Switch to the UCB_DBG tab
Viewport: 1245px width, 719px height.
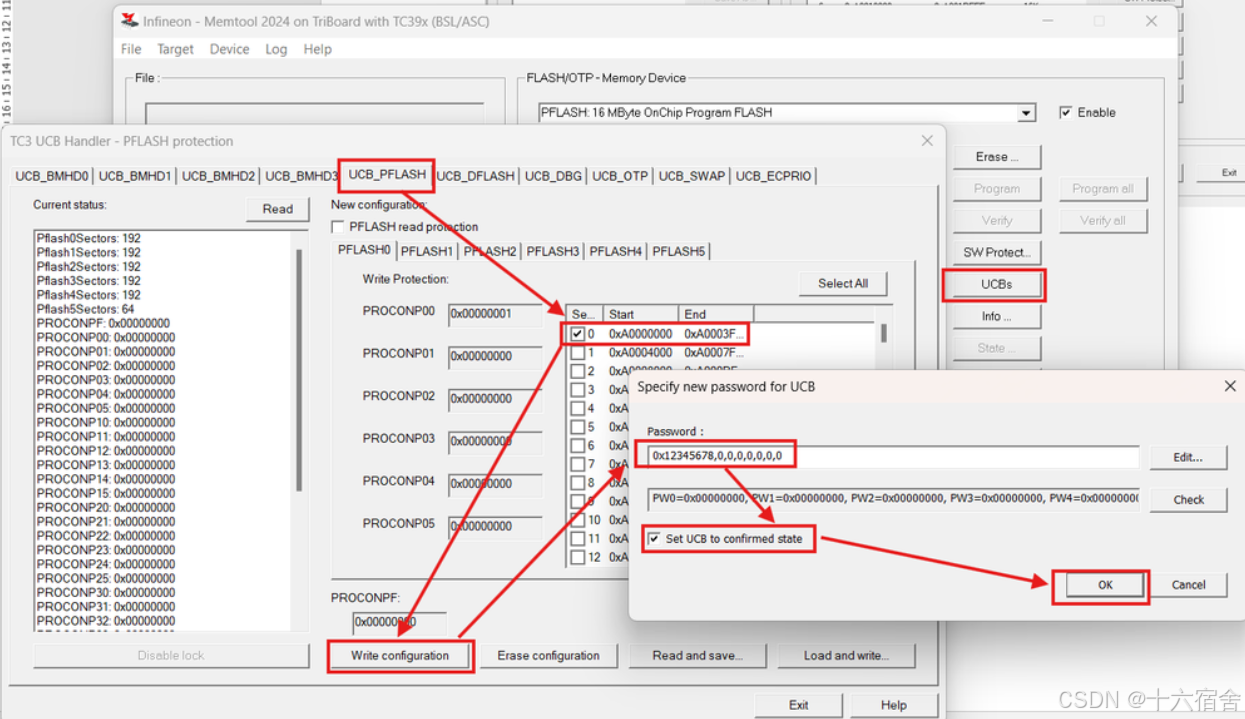[x=553, y=176]
